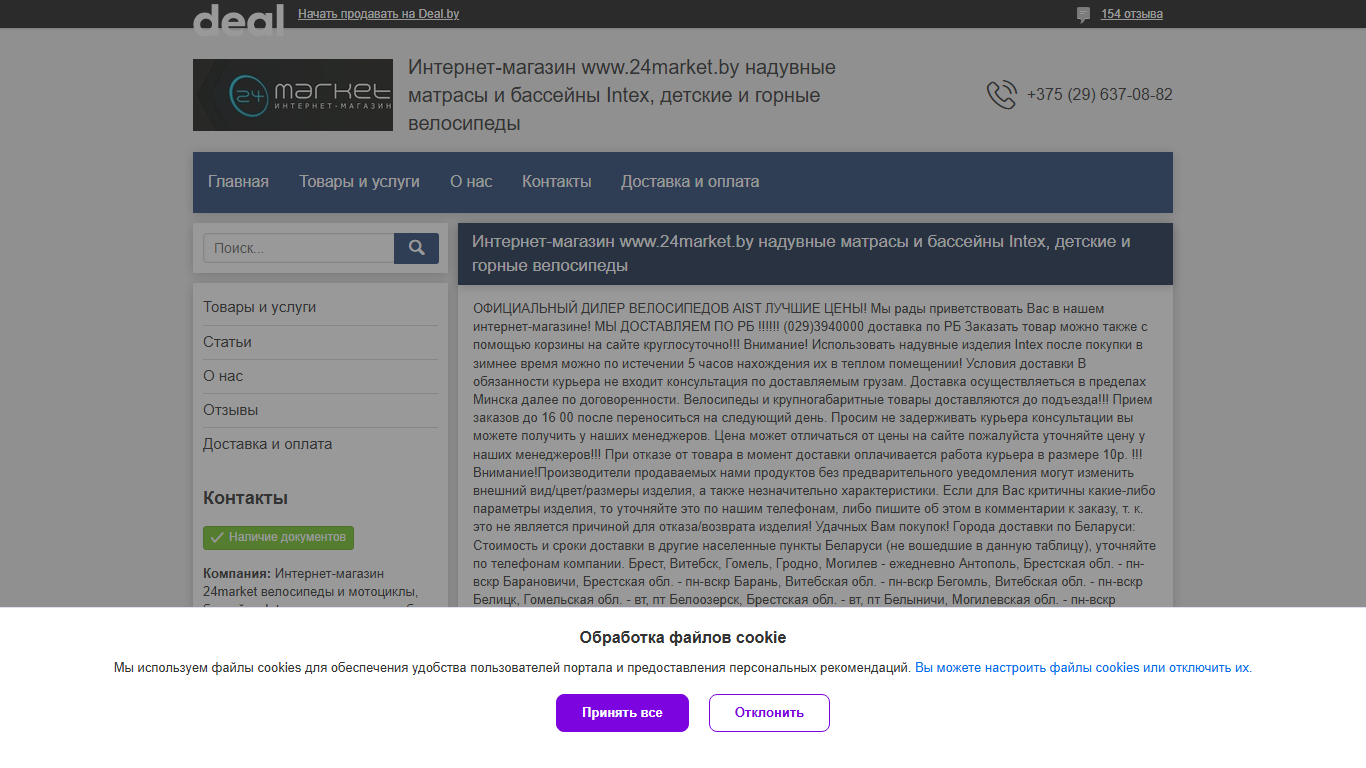Click the blue content panel heading
Image resolution: width=1366 pixels, height=768 pixels.
click(x=815, y=254)
